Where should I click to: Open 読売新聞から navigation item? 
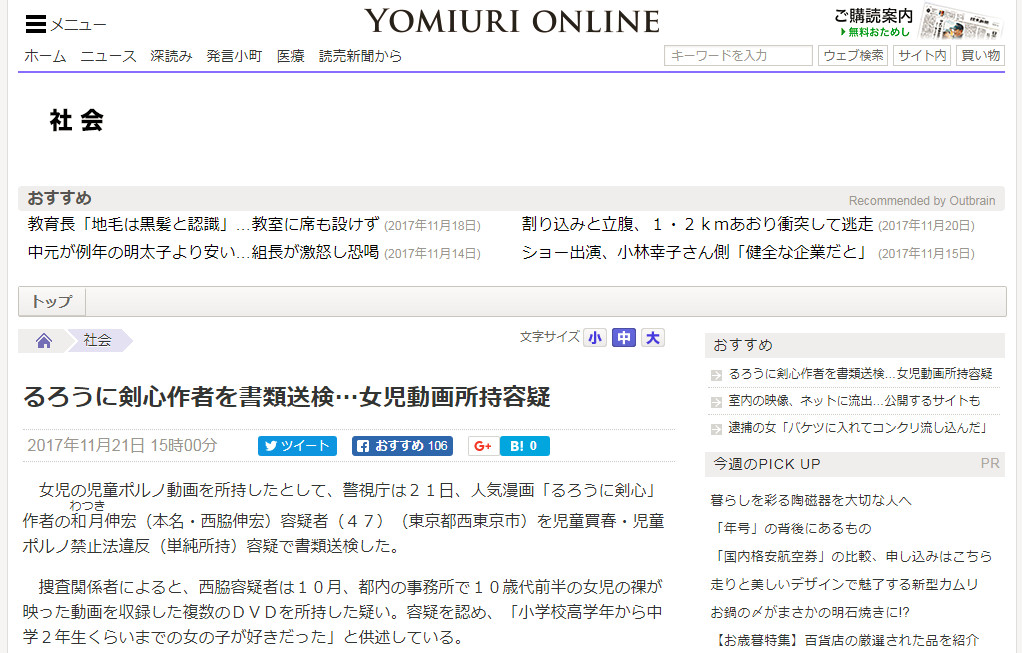pos(360,57)
